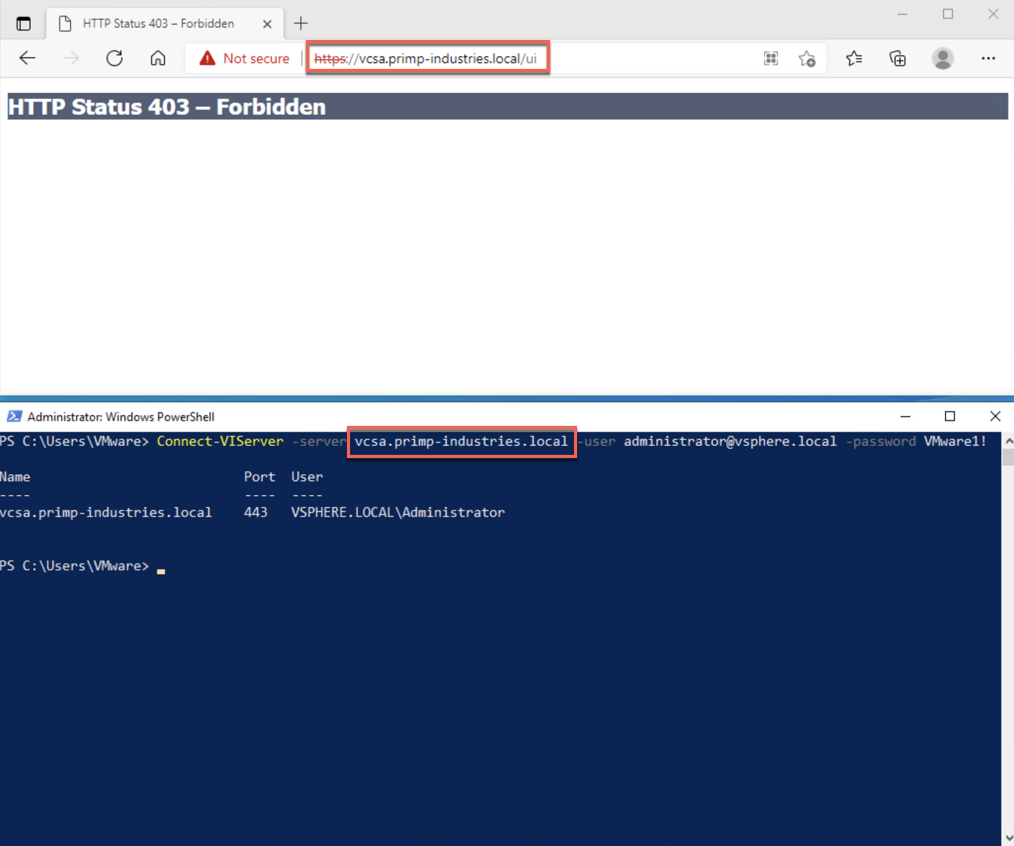View the Not secure site warning
This screenshot has width=1014, height=846.
[243, 58]
